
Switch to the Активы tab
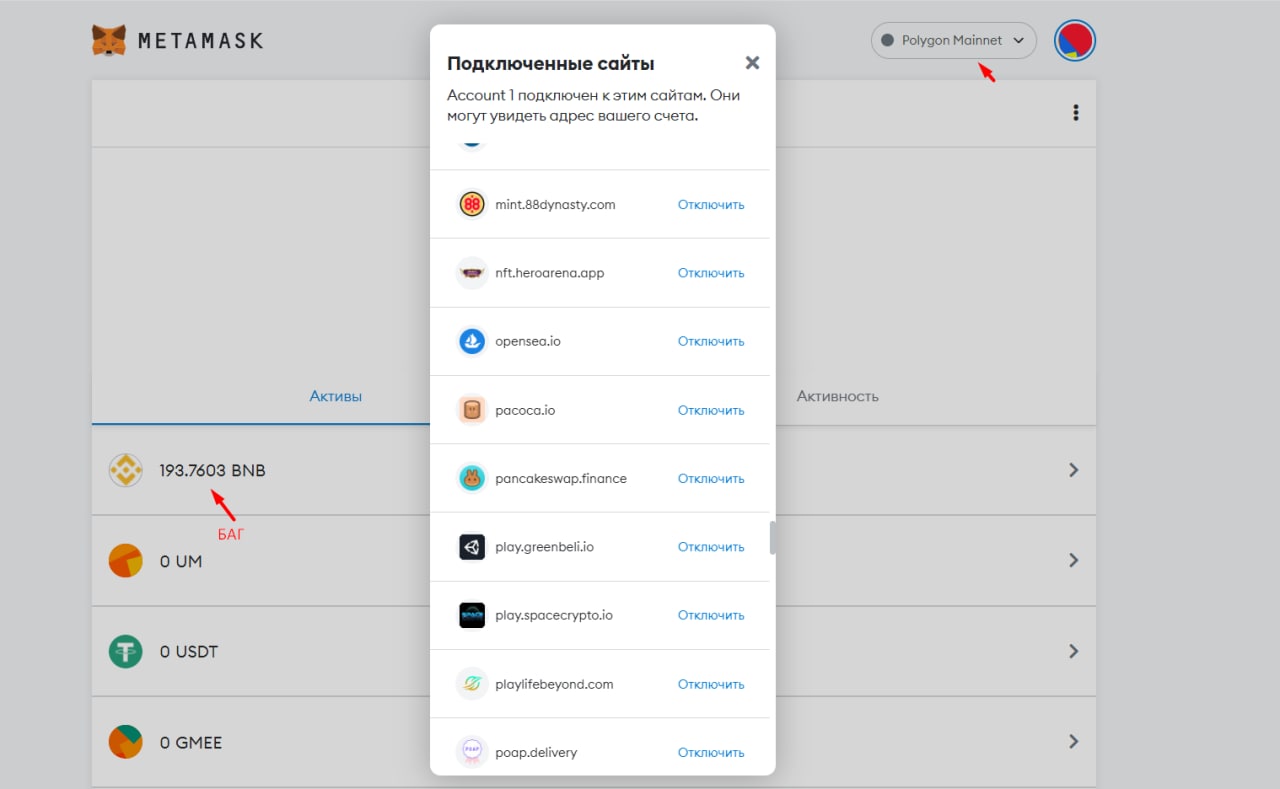tap(336, 396)
